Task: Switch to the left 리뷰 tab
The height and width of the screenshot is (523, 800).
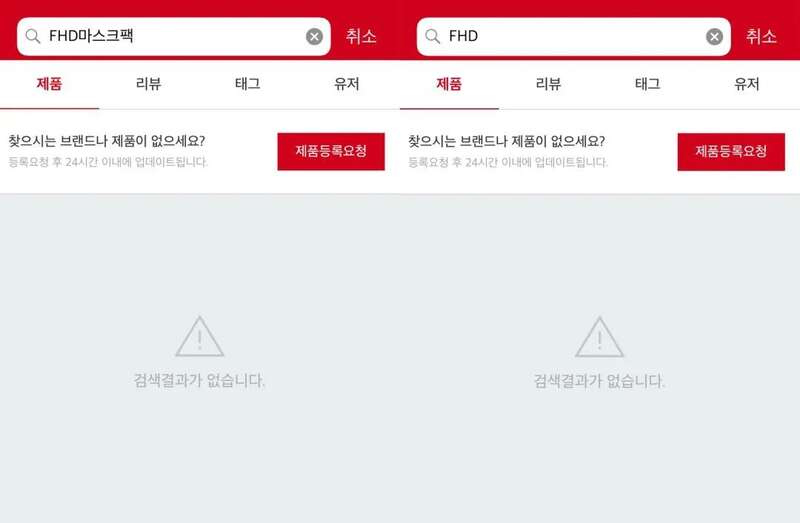Action: tap(148, 84)
